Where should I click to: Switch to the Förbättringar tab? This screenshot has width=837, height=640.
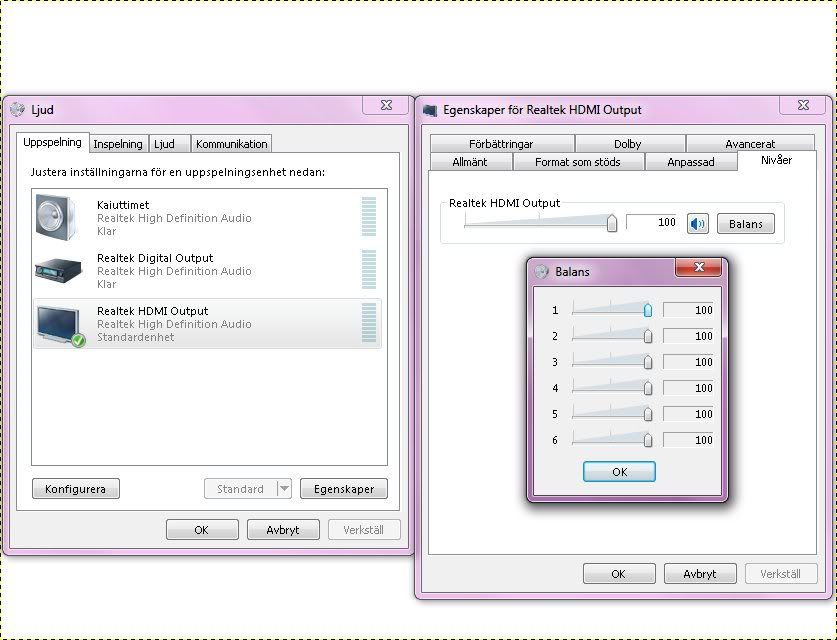[x=500, y=144]
